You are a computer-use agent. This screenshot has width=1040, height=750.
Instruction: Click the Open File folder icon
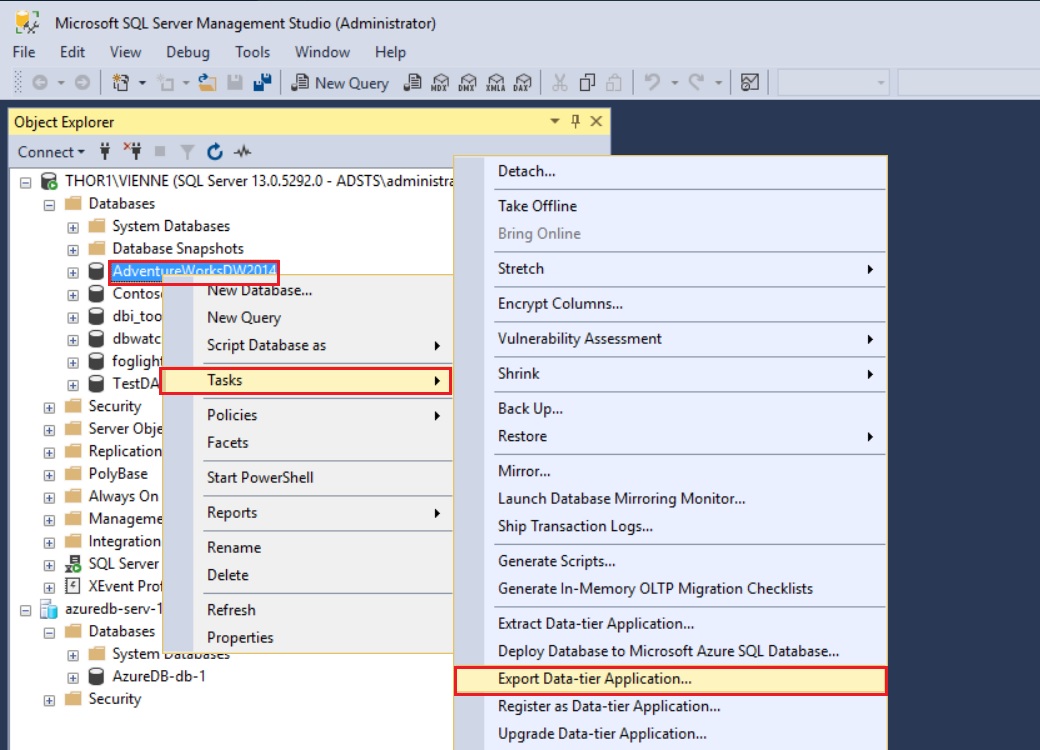tap(208, 83)
